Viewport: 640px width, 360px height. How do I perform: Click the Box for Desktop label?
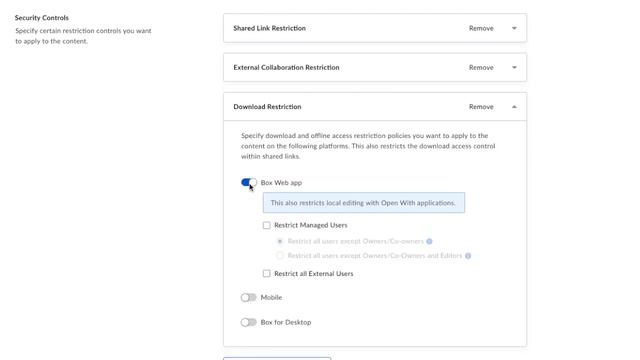click(x=286, y=322)
